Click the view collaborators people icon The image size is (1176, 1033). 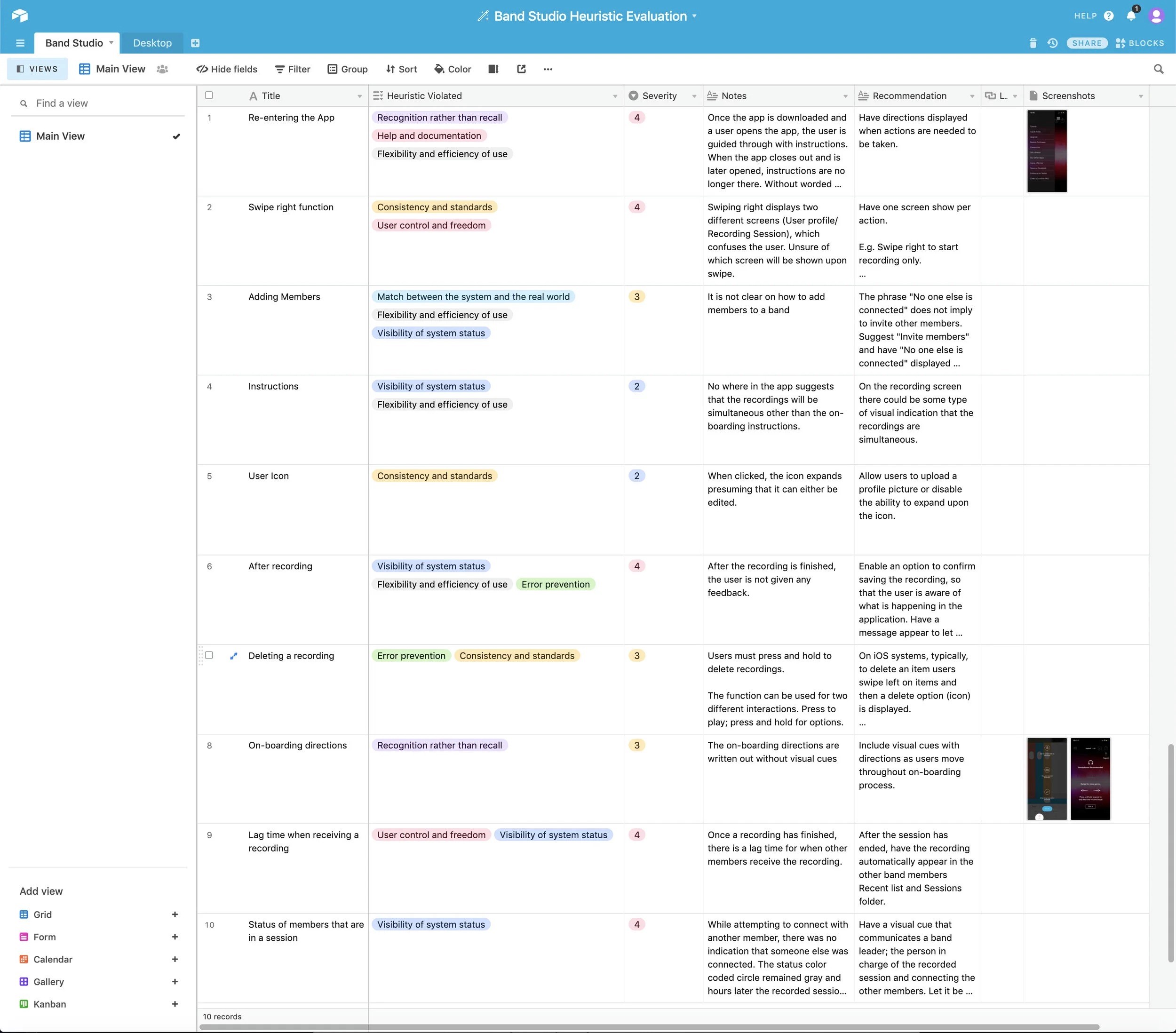tap(162, 69)
